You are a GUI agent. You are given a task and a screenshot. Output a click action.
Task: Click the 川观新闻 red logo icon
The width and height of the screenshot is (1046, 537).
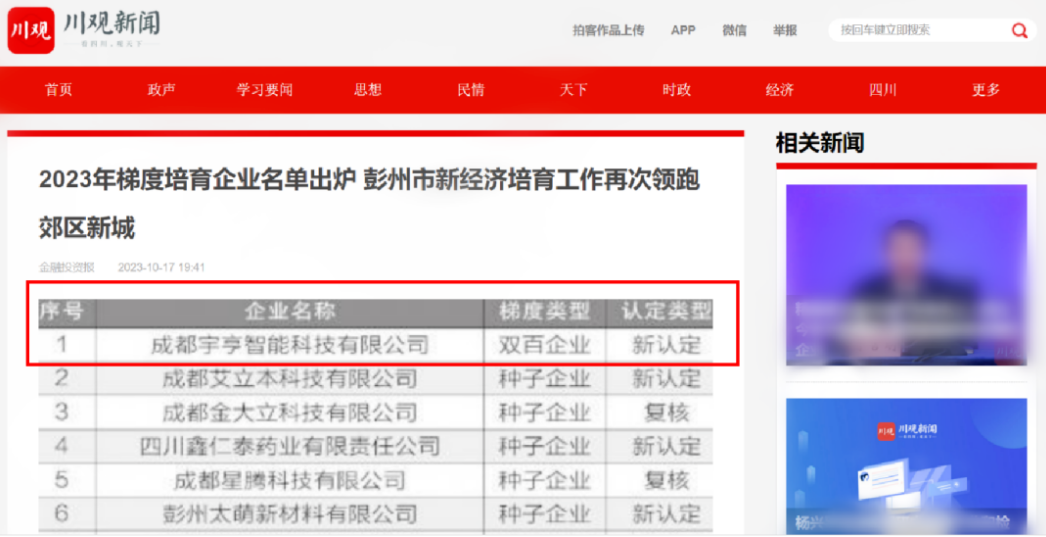31,30
